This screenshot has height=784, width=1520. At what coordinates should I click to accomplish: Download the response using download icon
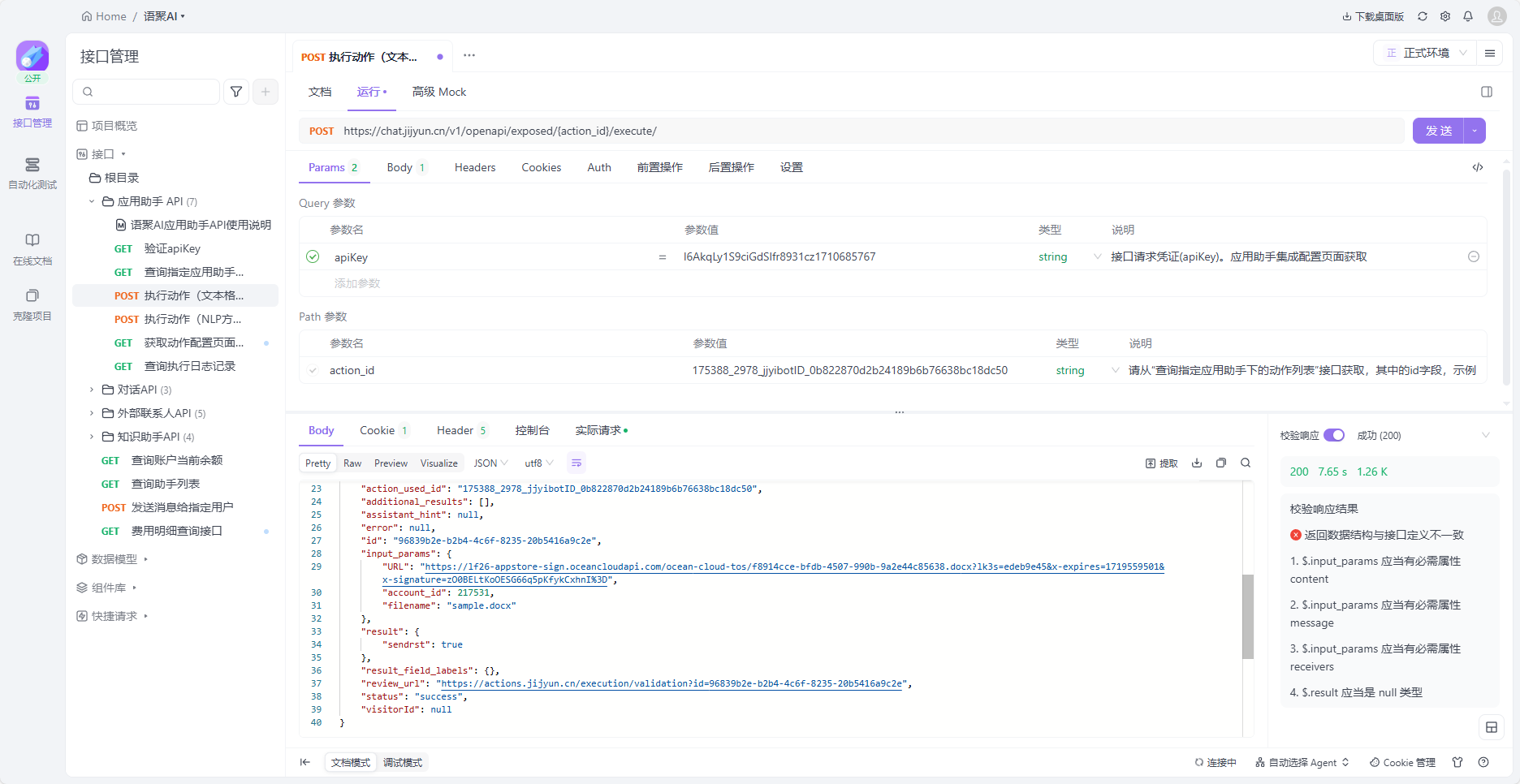[1196, 463]
